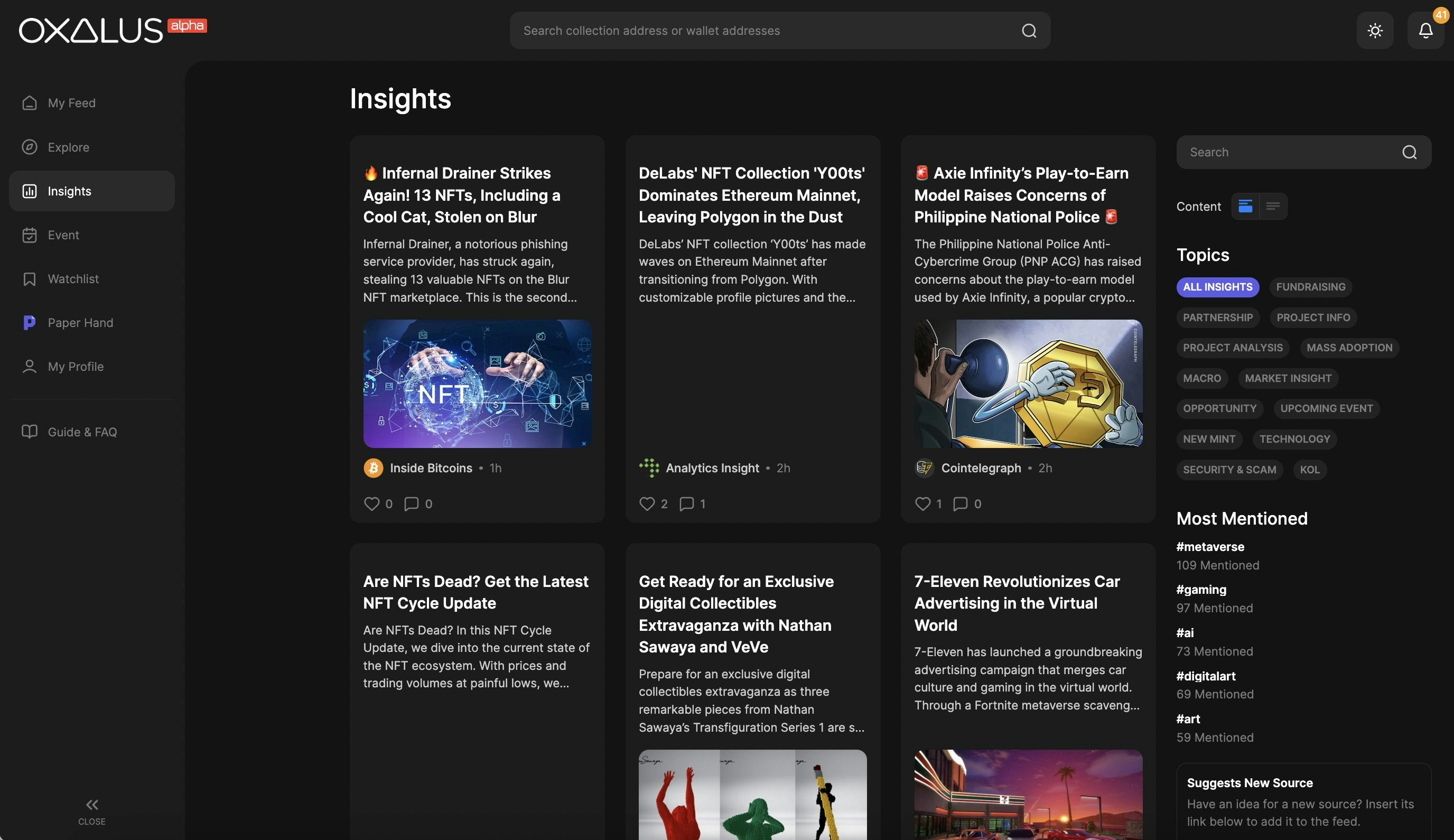Image resolution: width=1454 pixels, height=840 pixels.
Task: Click the Cointelegraph source name
Action: 981,468
